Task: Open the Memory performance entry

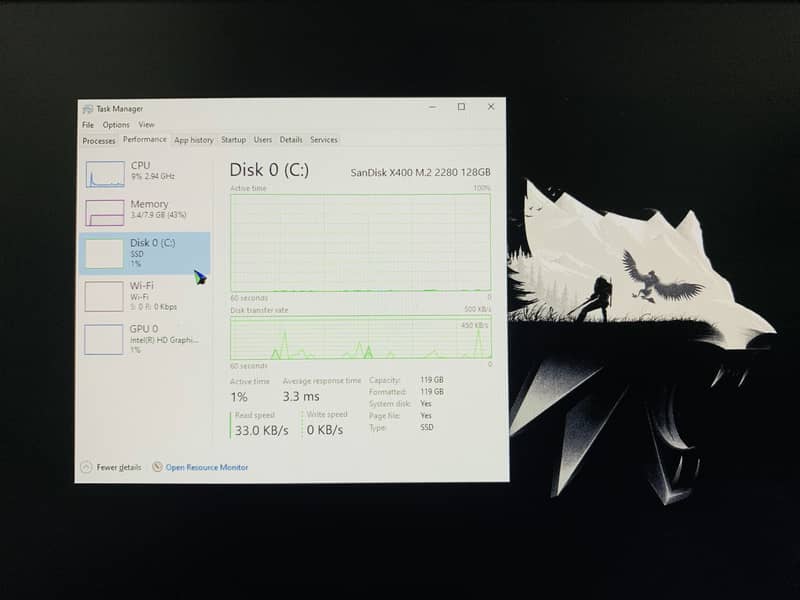Action: pos(145,211)
